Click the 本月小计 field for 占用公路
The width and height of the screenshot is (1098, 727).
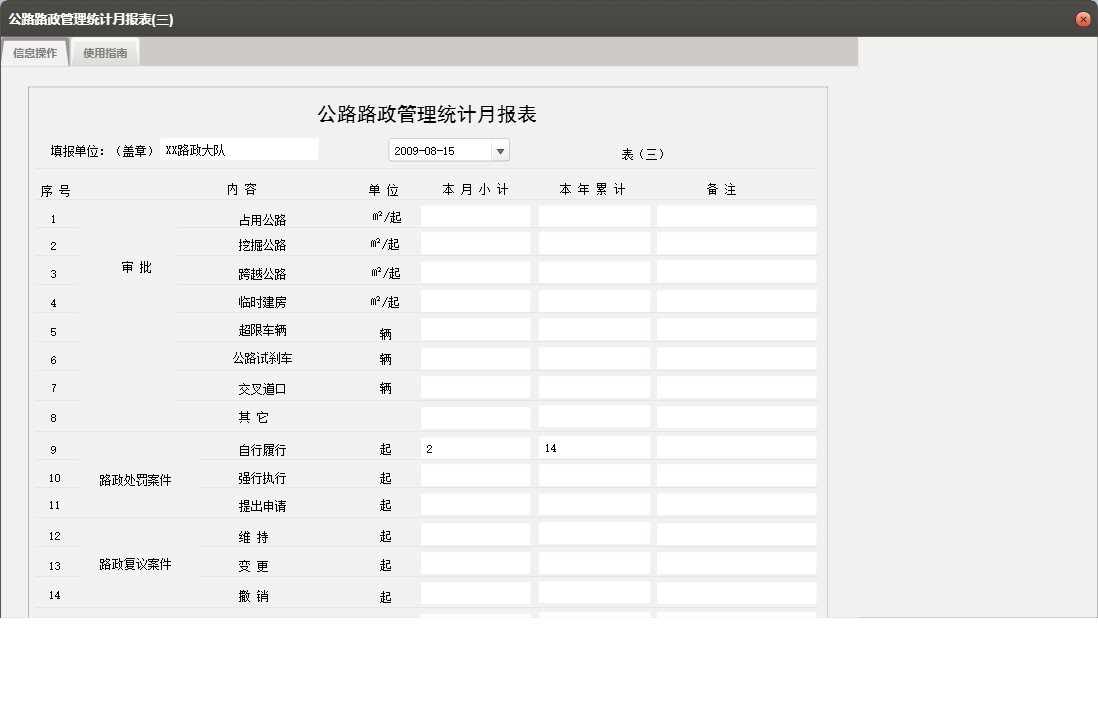tap(475, 214)
